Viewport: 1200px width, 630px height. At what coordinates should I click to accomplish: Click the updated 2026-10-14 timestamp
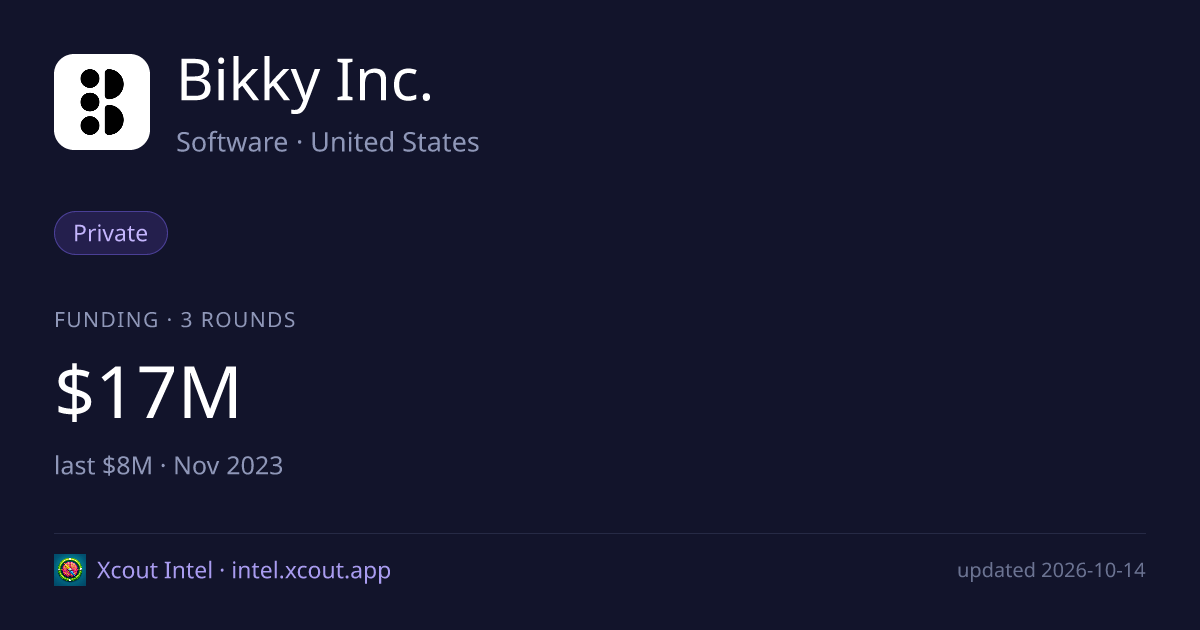pos(1051,570)
